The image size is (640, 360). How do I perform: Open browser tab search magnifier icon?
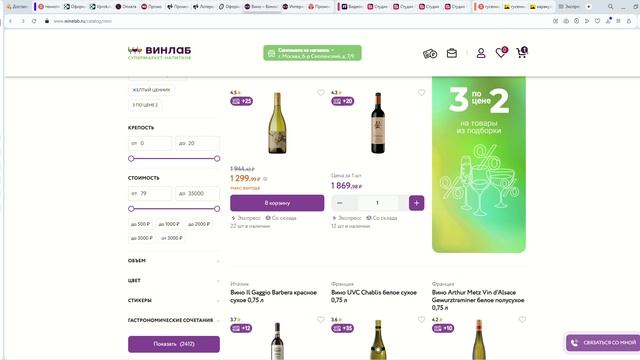pyautogui.click(x=611, y=7)
